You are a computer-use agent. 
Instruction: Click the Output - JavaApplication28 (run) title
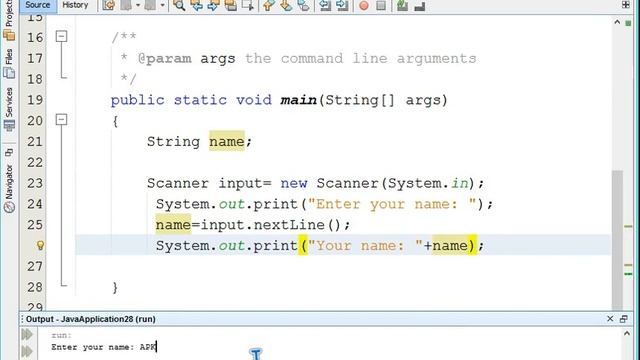[x=91, y=319]
